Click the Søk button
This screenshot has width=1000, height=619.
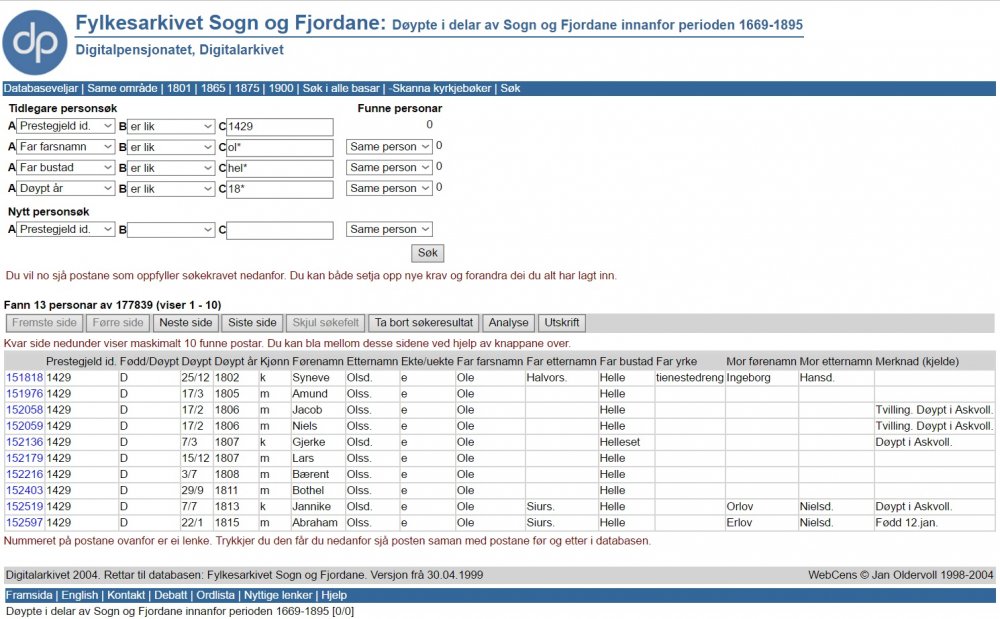click(427, 253)
